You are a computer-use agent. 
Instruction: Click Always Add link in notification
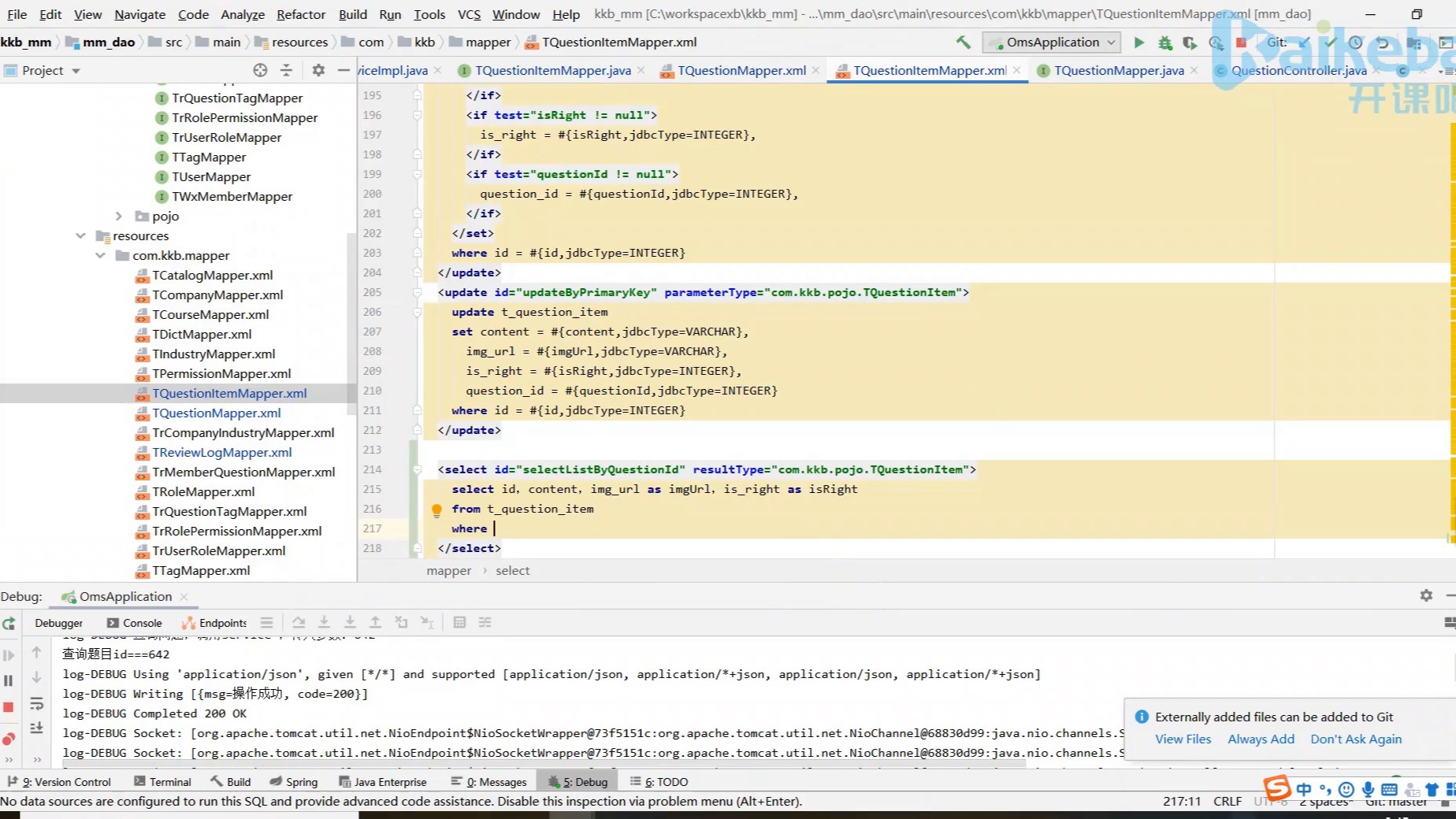[1261, 739]
